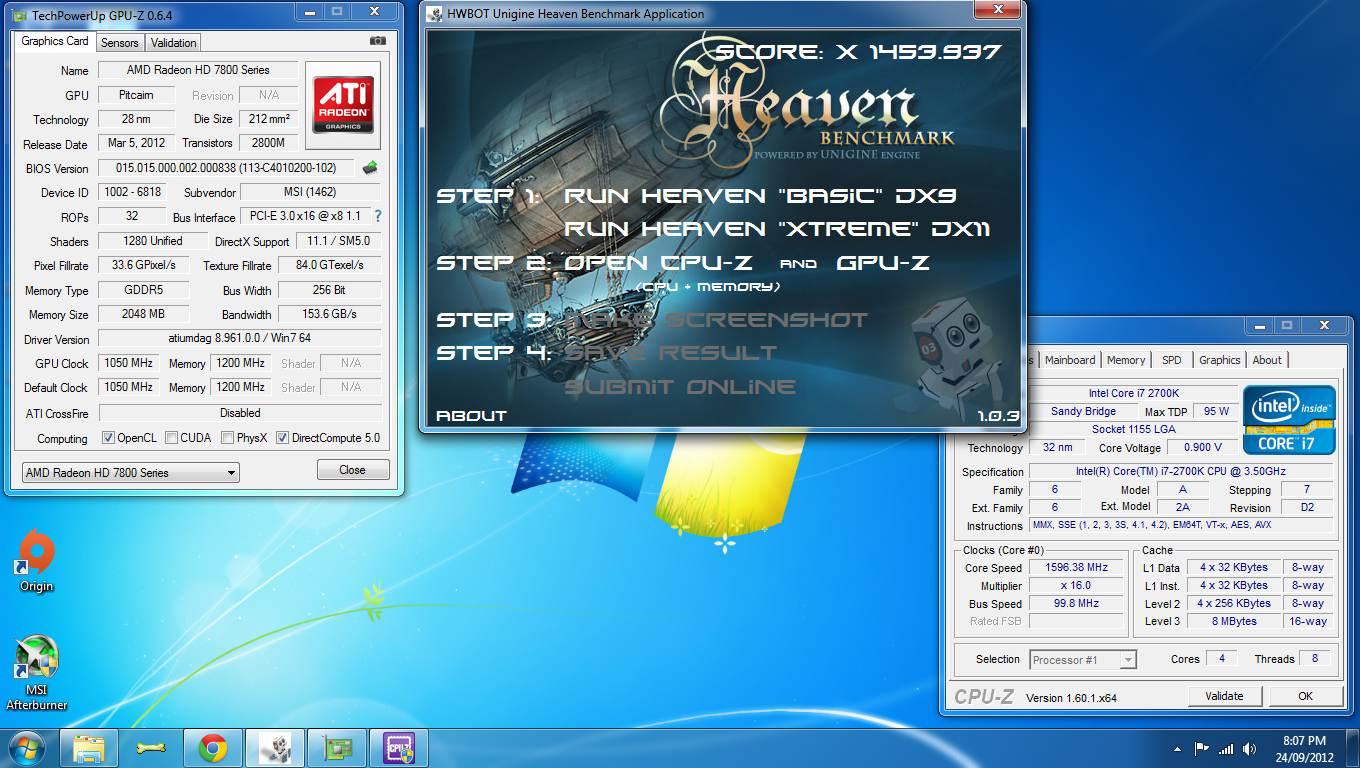Image resolution: width=1360 pixels, height=768 pixels.
Task: Switch to the Mainboard tab in CPU-Z
Action: pyautogui.click(x=1070, y=360)
